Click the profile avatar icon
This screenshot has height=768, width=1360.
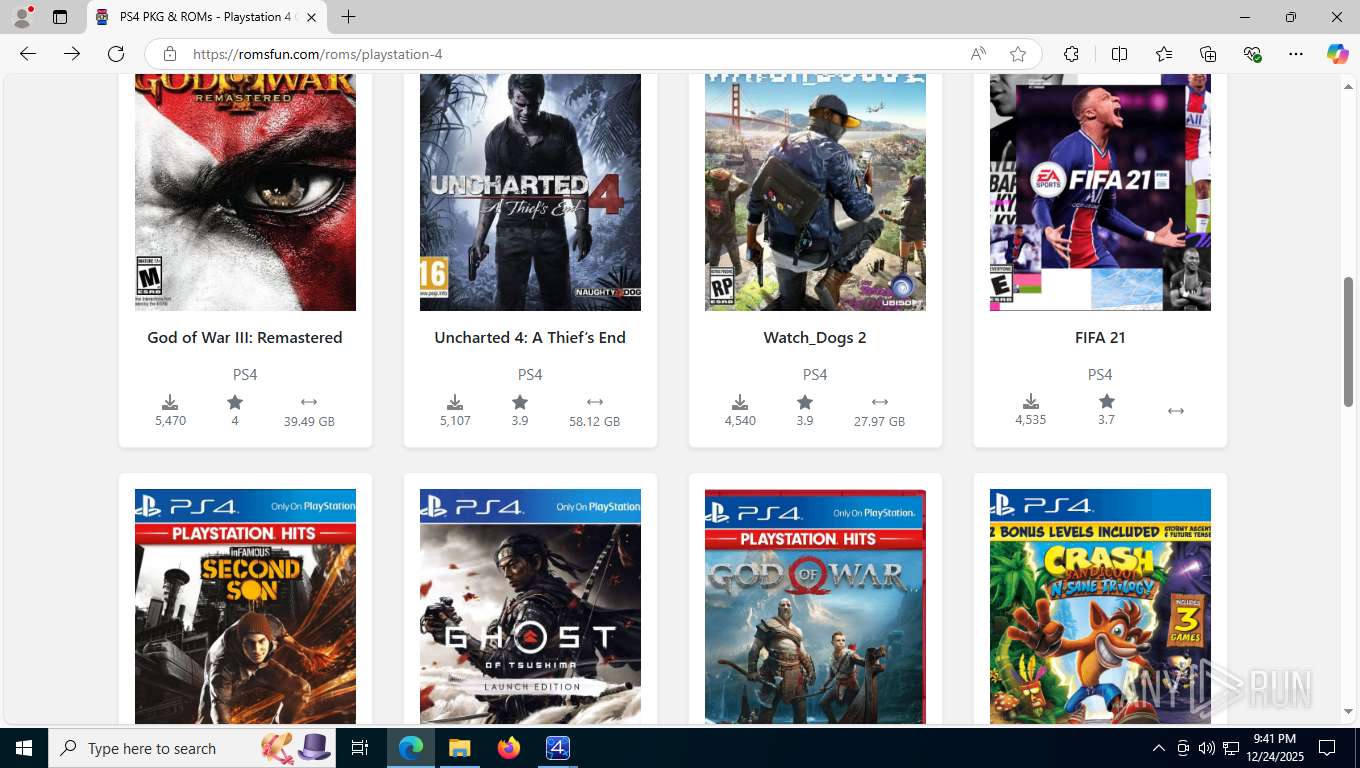[x=23, y=17]
